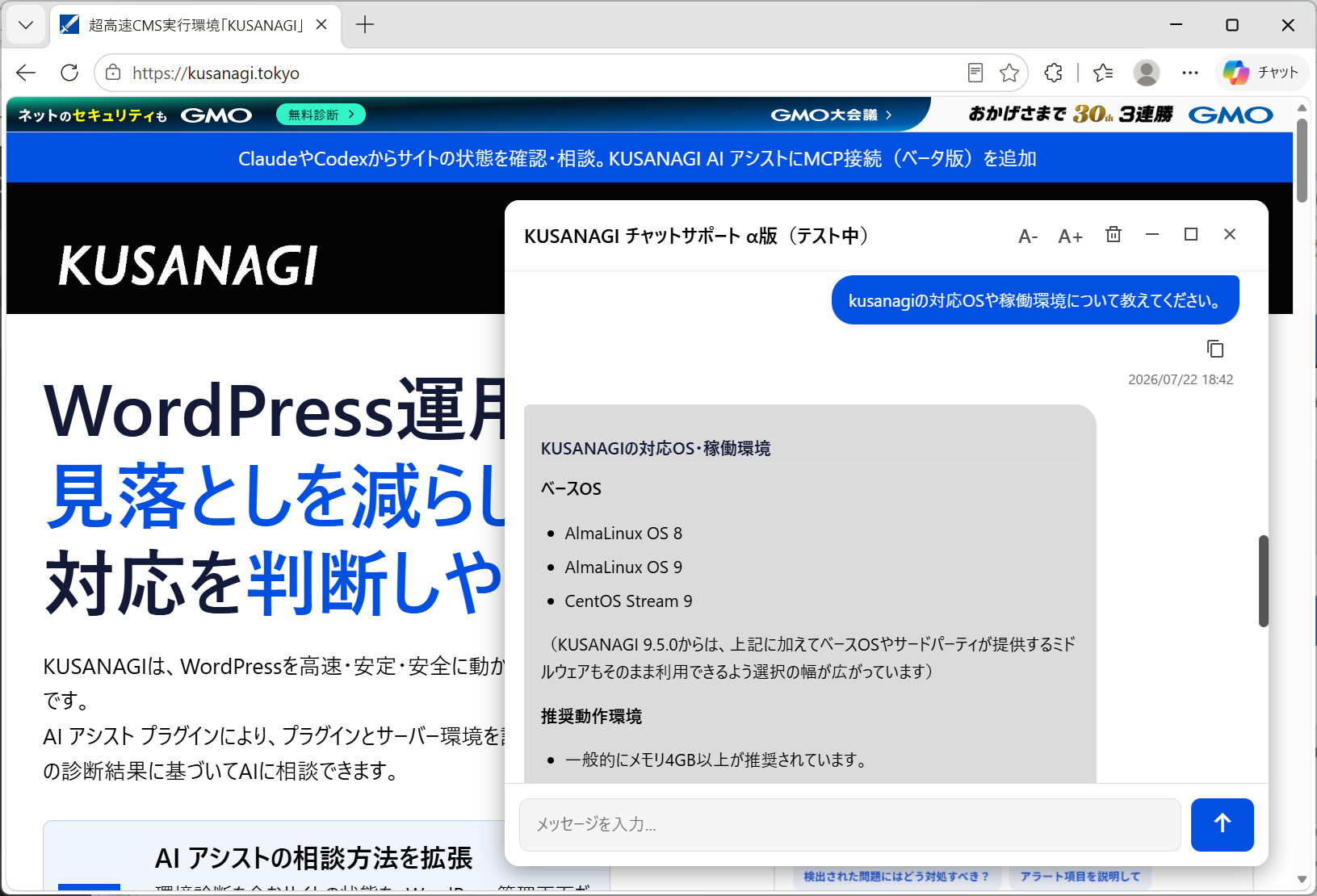
Task: Add this page to favorites
Action: pos(1009,73)
